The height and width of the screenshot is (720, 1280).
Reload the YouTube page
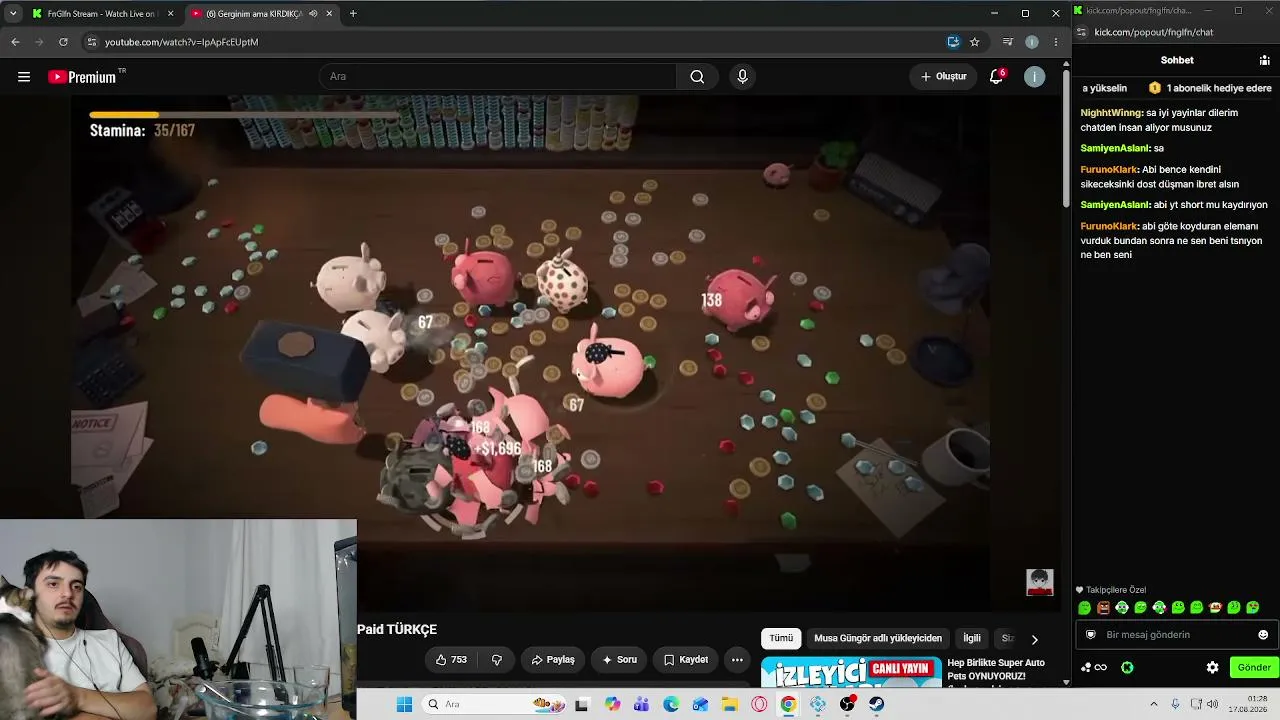point(63,42)
